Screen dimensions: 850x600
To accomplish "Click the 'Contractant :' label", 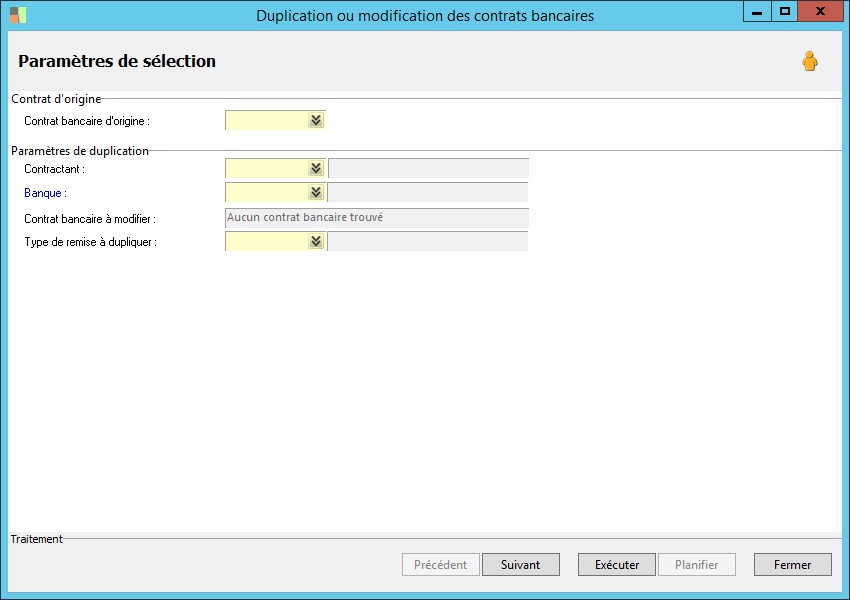I will click(x=54, y=169).
